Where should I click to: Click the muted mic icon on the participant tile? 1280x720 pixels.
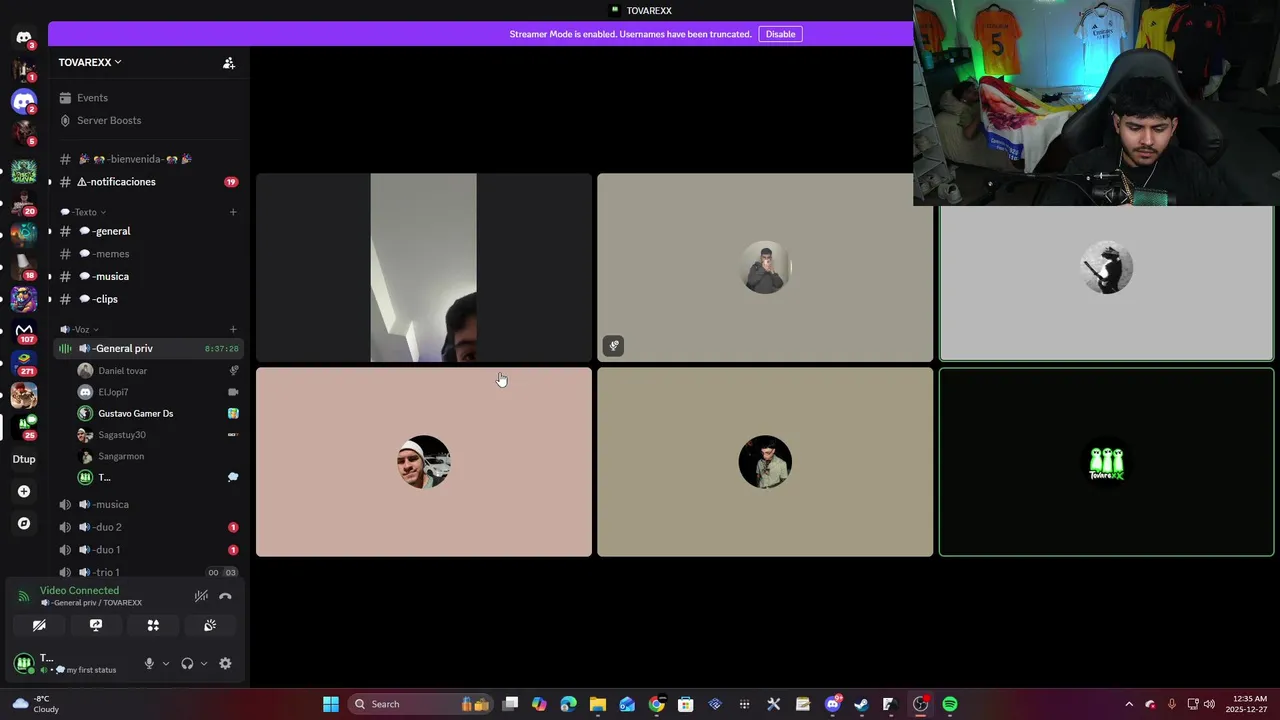614,346
